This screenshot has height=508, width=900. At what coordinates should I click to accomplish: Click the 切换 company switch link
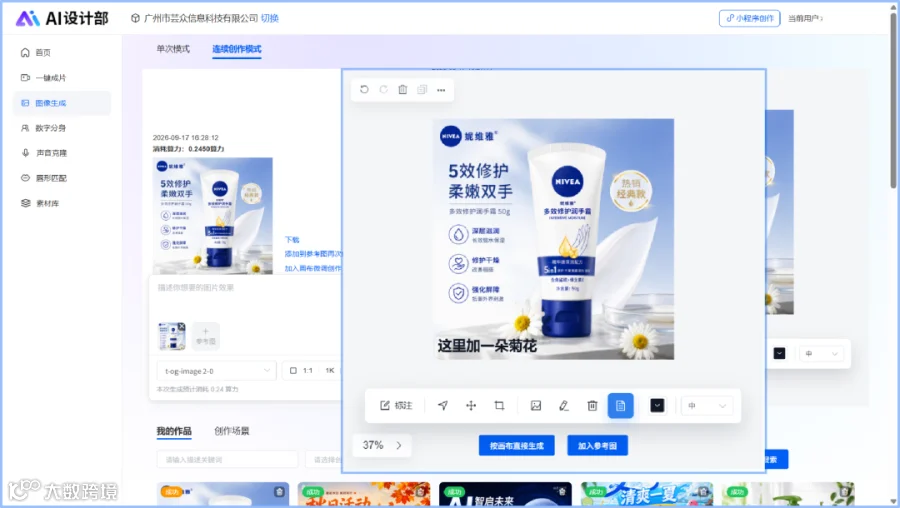click(270, 18)
